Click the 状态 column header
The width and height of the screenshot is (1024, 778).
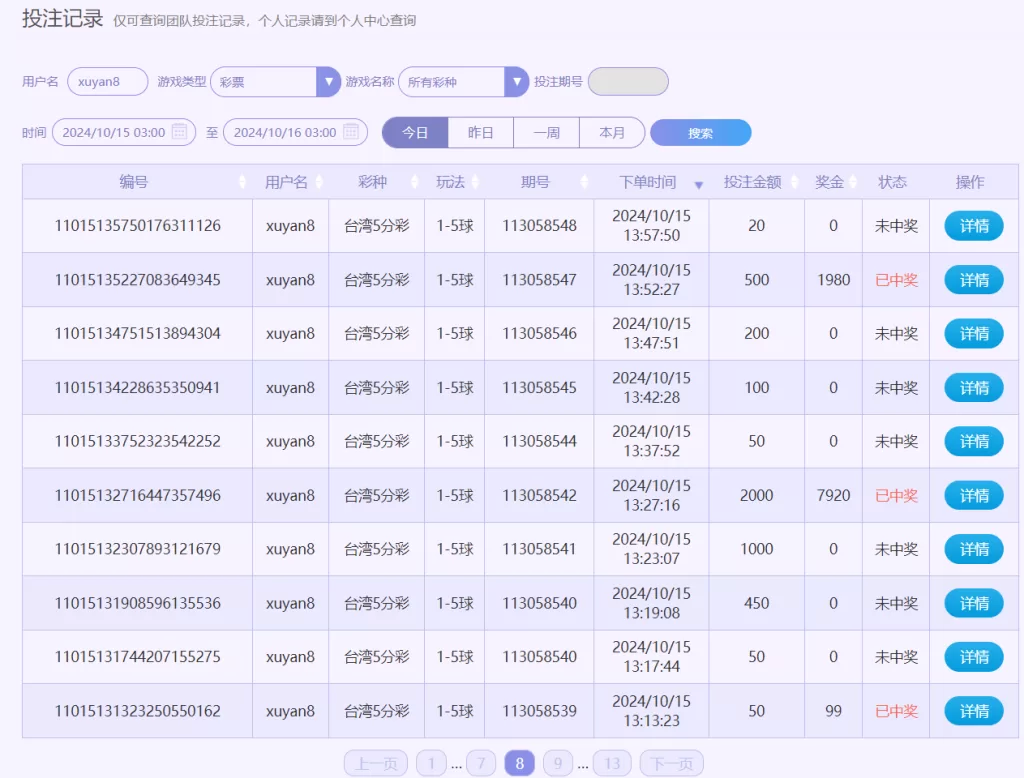(x=892, y=182)
